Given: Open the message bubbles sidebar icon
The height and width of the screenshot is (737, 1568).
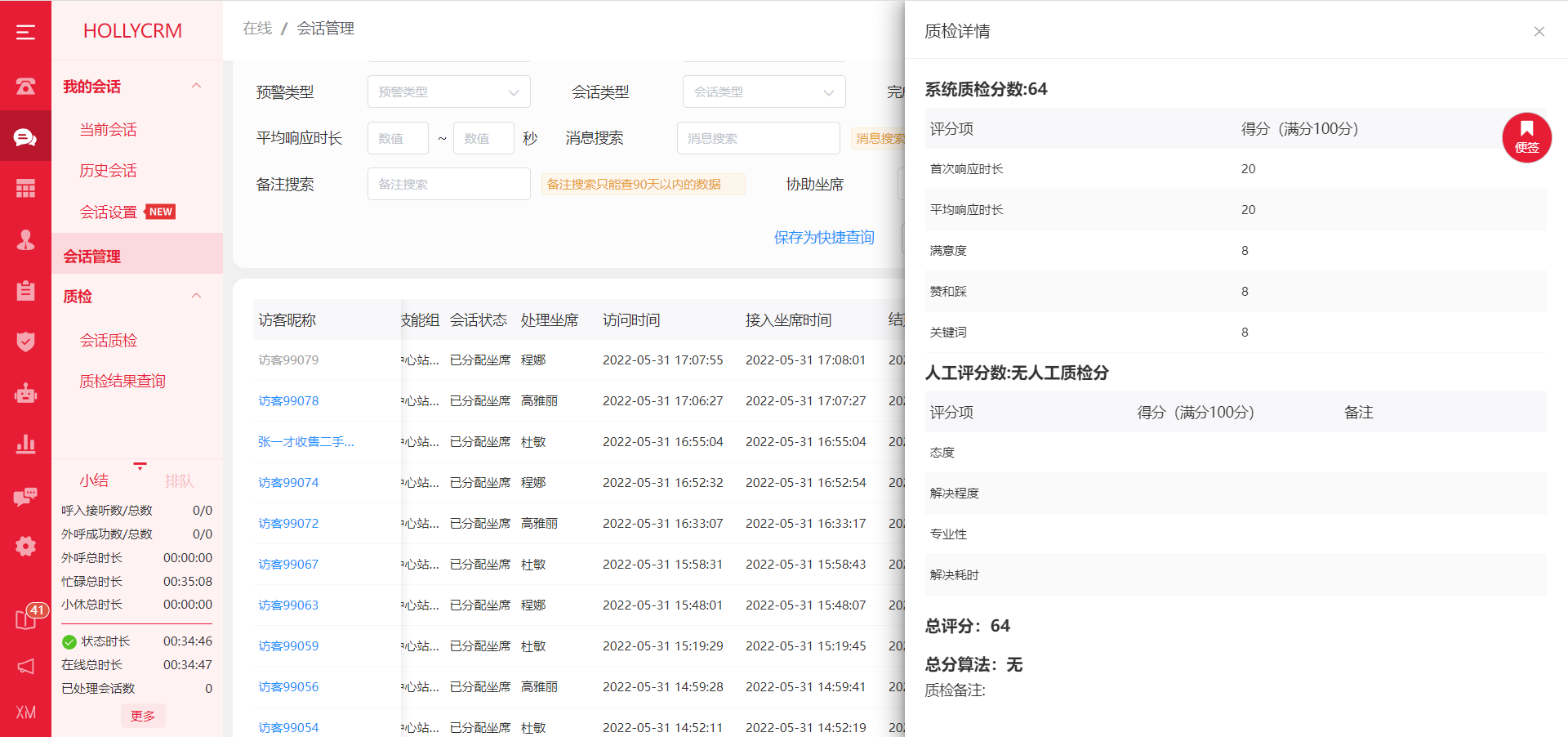Looking at the screenshot, I should (x=25, y=496).
